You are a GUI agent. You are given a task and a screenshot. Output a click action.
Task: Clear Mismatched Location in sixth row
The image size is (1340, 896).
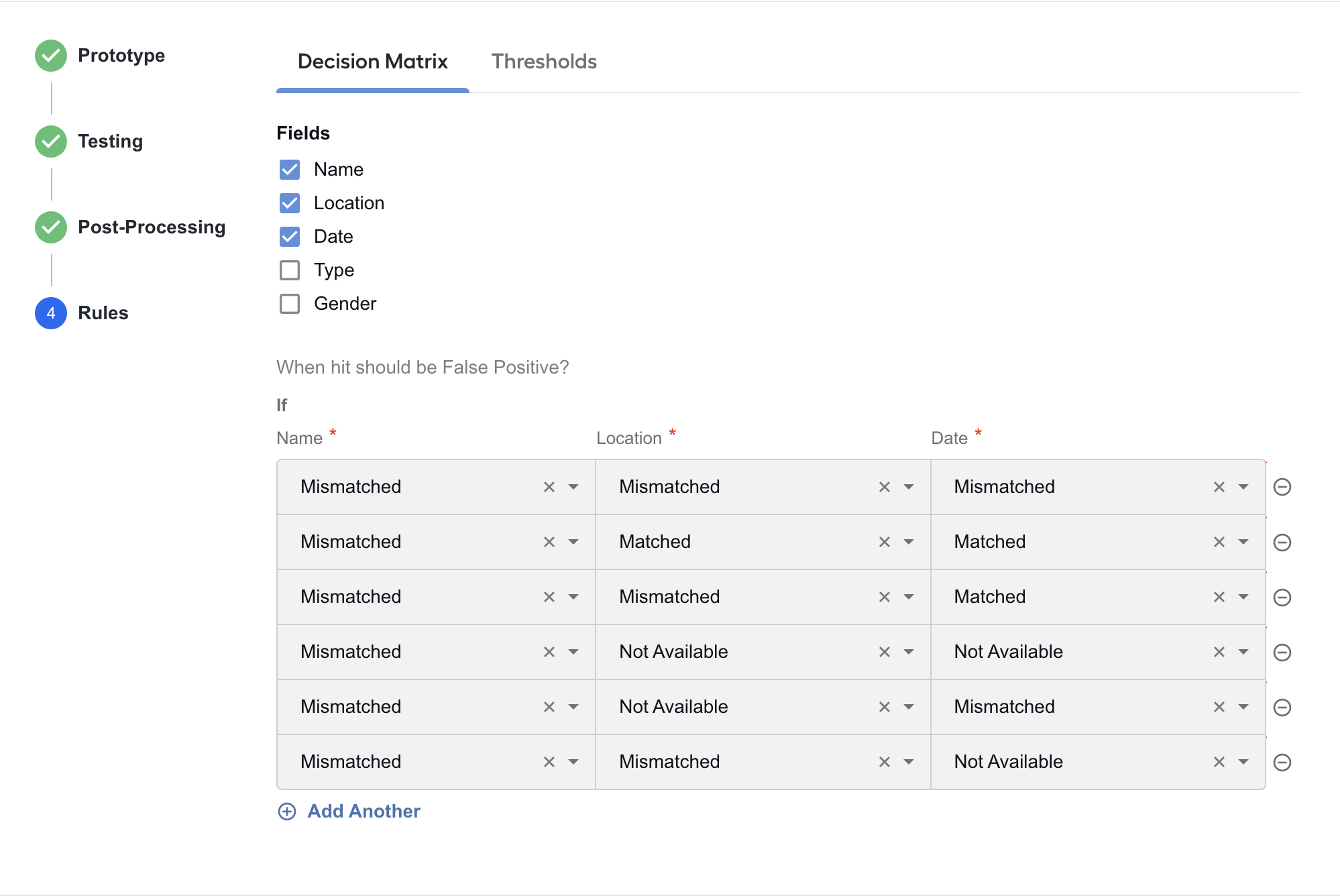coord(885,762)
